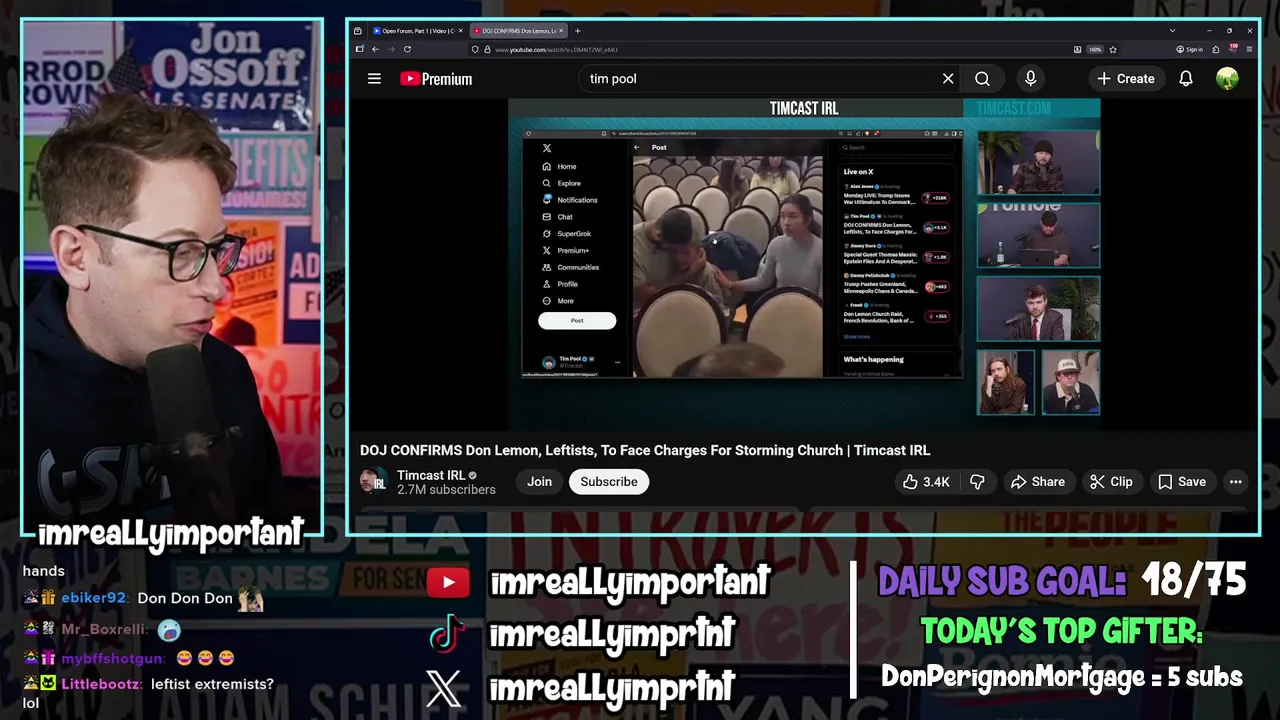
Task: Click the browser address bar URL
Action: (x=556, y=50)
